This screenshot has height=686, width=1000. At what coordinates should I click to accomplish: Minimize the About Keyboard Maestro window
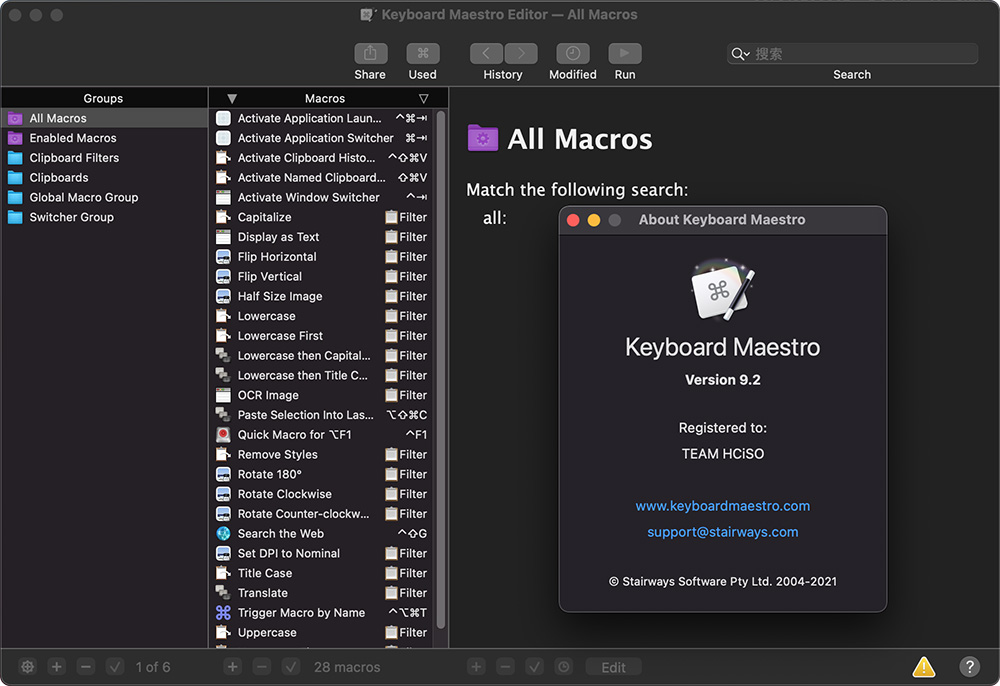pyautogui.click(x=594, y=220)
